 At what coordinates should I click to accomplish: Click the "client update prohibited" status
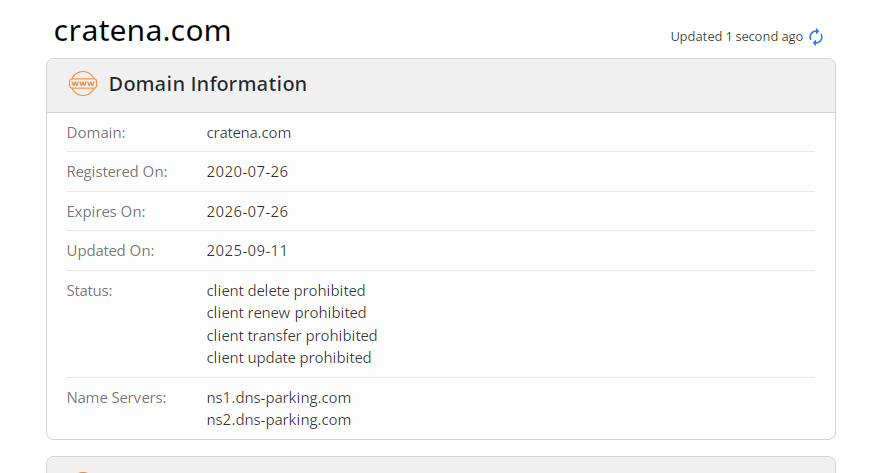(289, 357)
